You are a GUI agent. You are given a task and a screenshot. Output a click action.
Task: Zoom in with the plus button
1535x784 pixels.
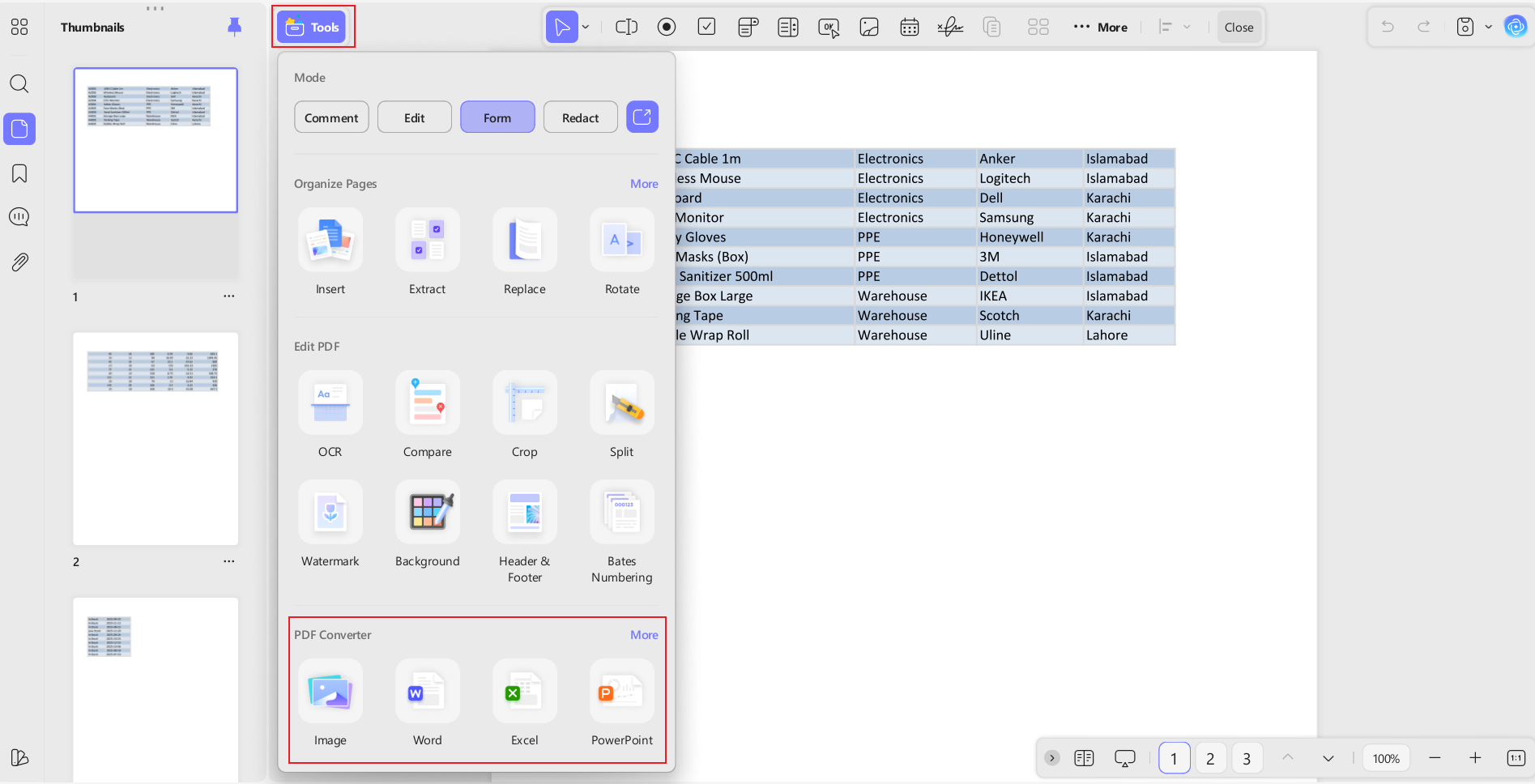tap(1475, 758)
